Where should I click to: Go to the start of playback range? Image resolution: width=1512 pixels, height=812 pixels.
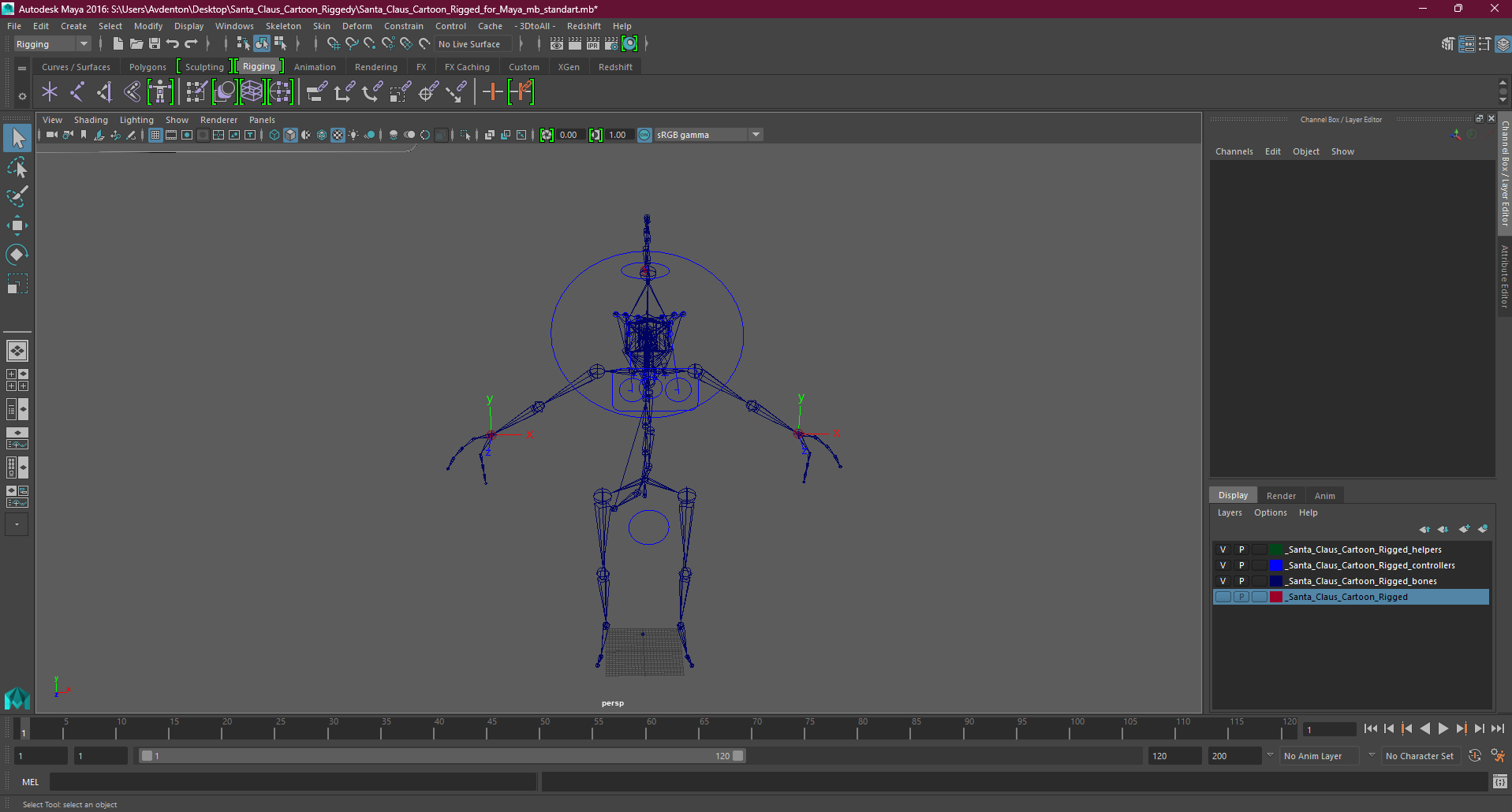click(x=1370, y=728)
